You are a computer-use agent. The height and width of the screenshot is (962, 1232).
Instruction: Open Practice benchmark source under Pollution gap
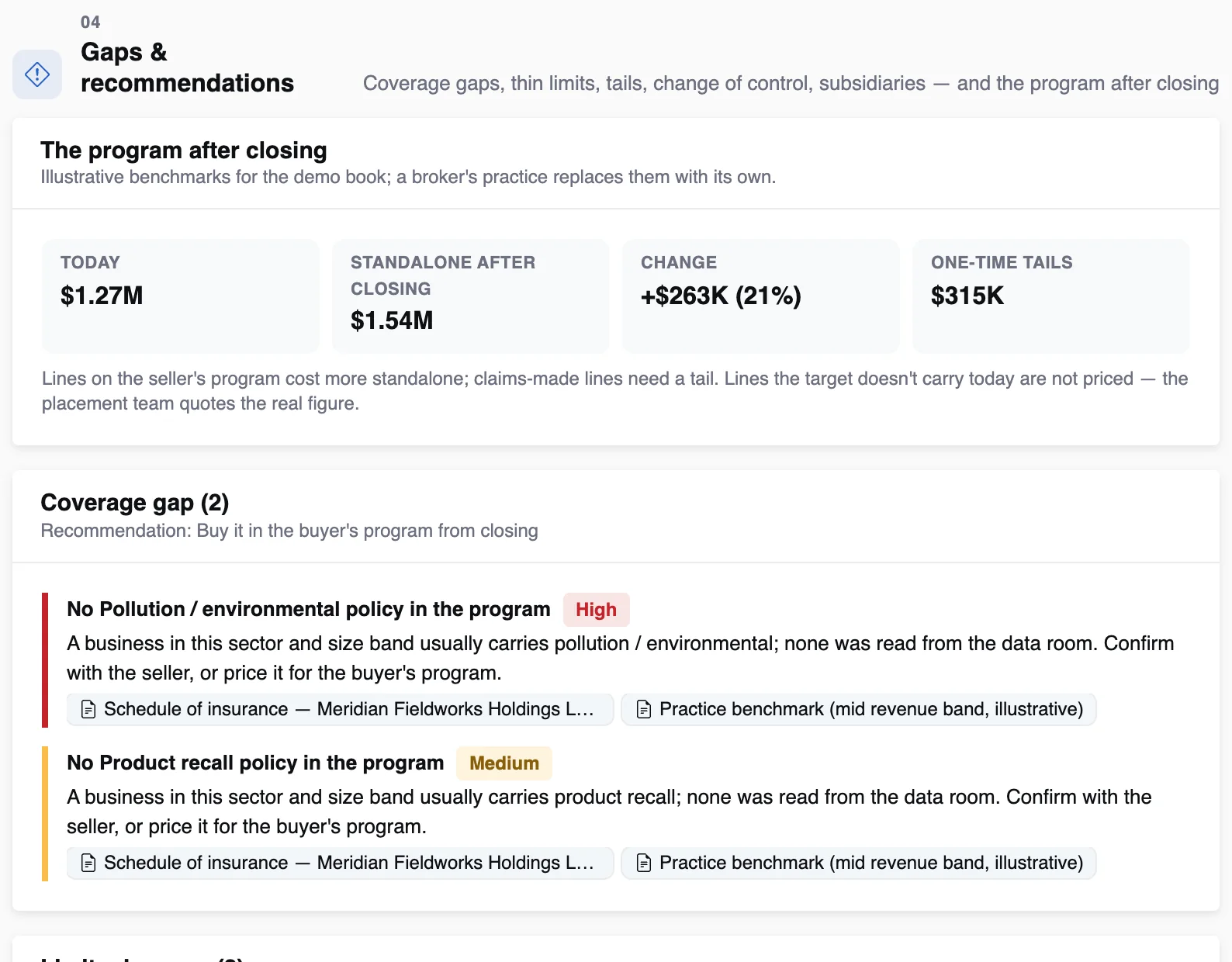click(x=859, y=709)
